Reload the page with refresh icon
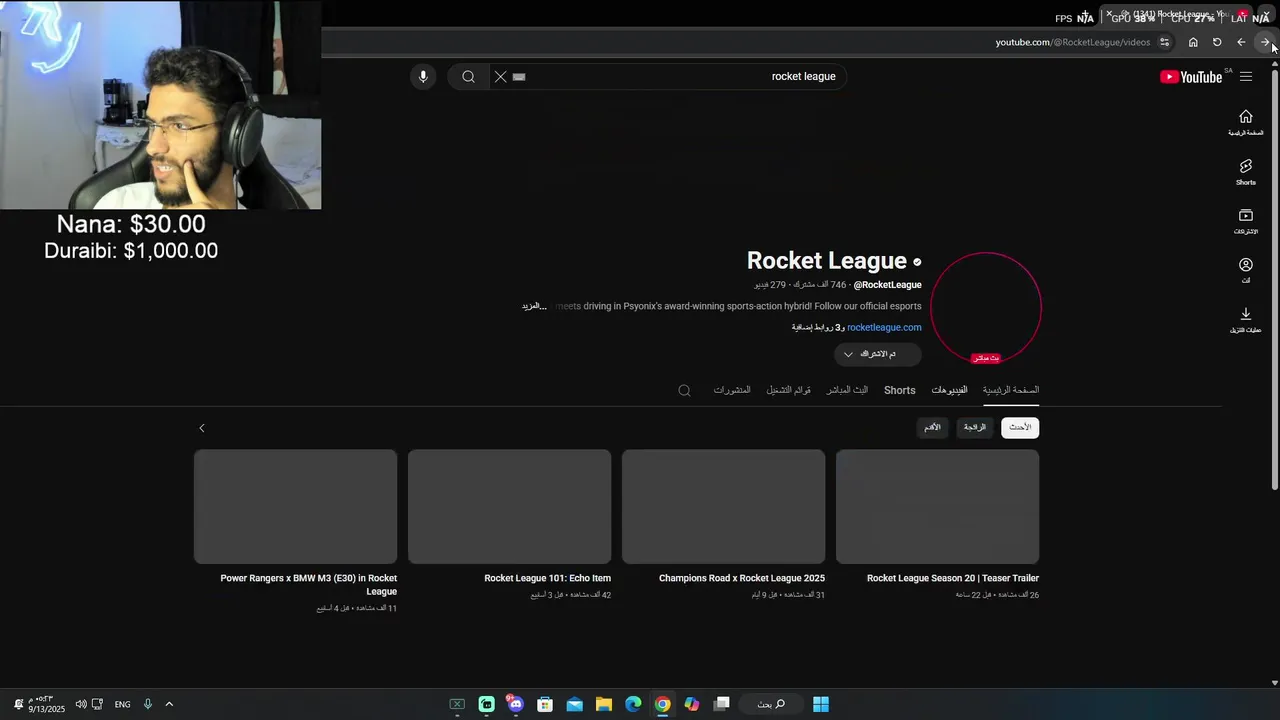The image size is (1280, 720). tap(1217, 42)
